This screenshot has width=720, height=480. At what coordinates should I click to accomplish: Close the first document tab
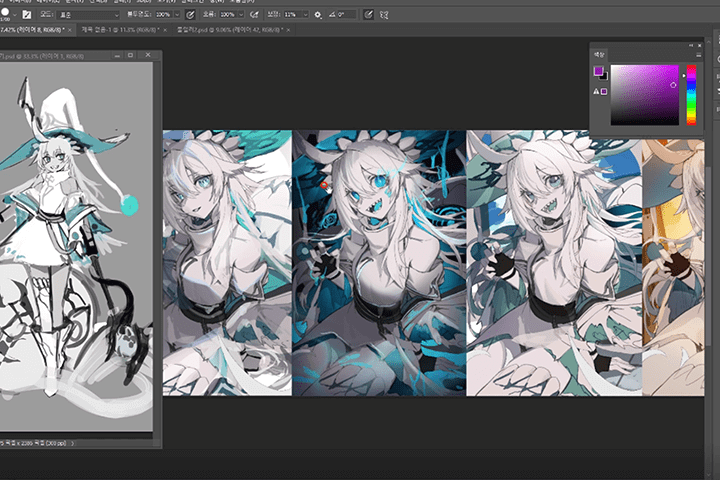click(x=70, y=30)
